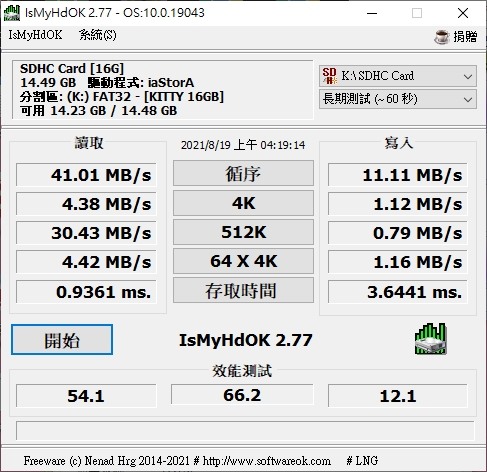Viewport: 487px width, 472px height.
Task: Click the 讀取 read group label
Action: coord(89,143)
